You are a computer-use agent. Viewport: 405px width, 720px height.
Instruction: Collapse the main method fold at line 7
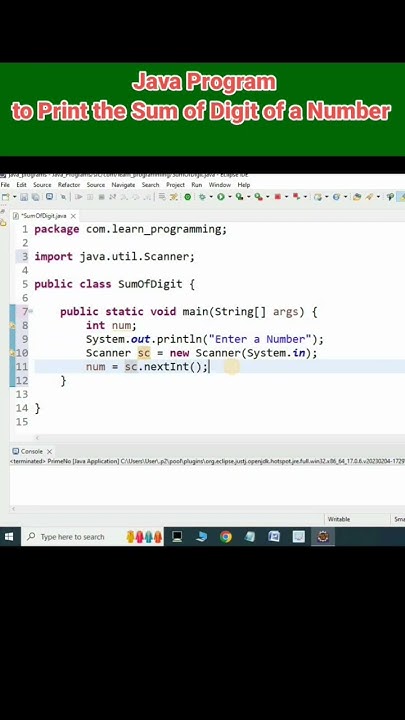click(x=31, y=311)
